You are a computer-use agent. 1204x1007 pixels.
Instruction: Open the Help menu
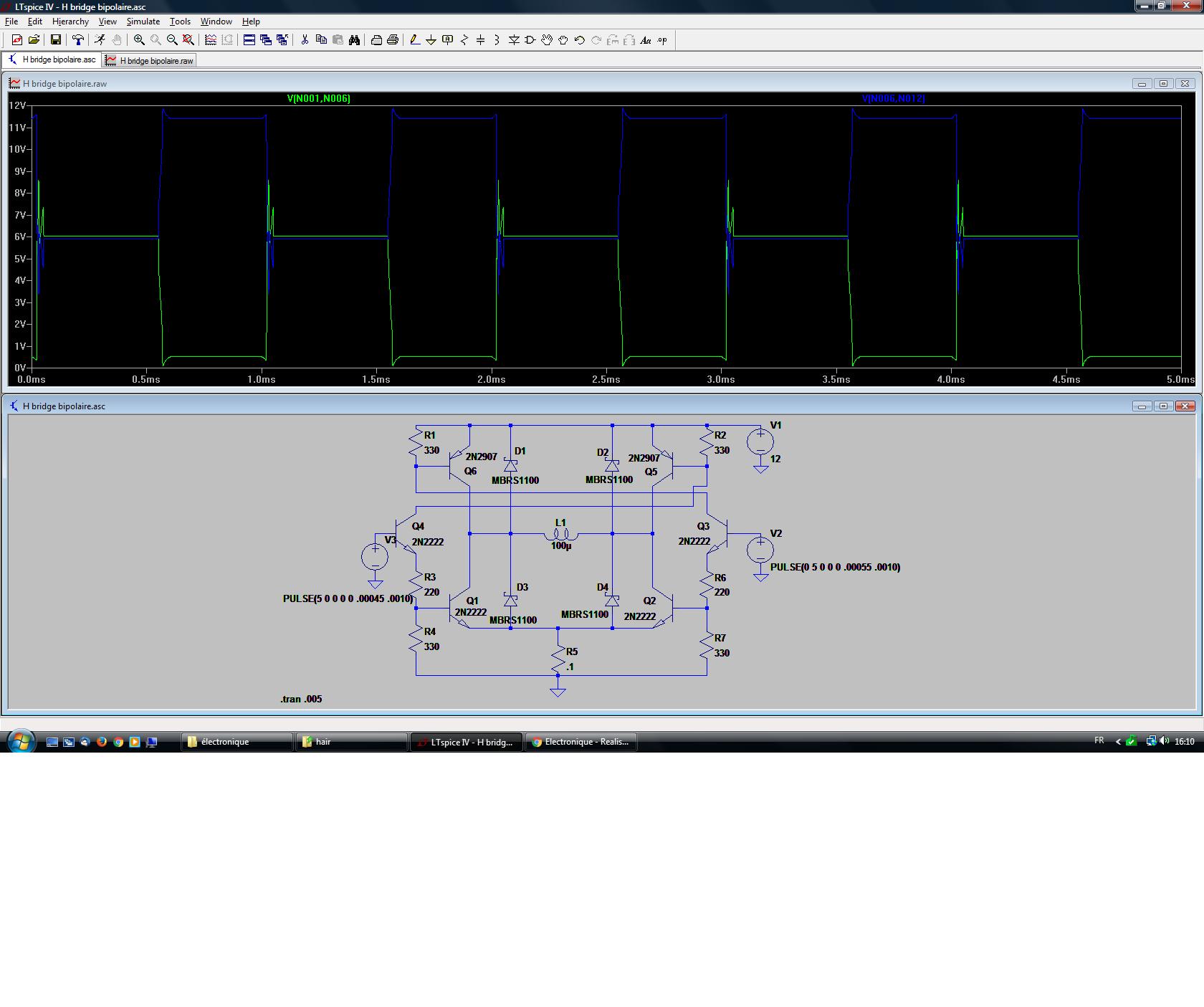click(x=251, y=22)
